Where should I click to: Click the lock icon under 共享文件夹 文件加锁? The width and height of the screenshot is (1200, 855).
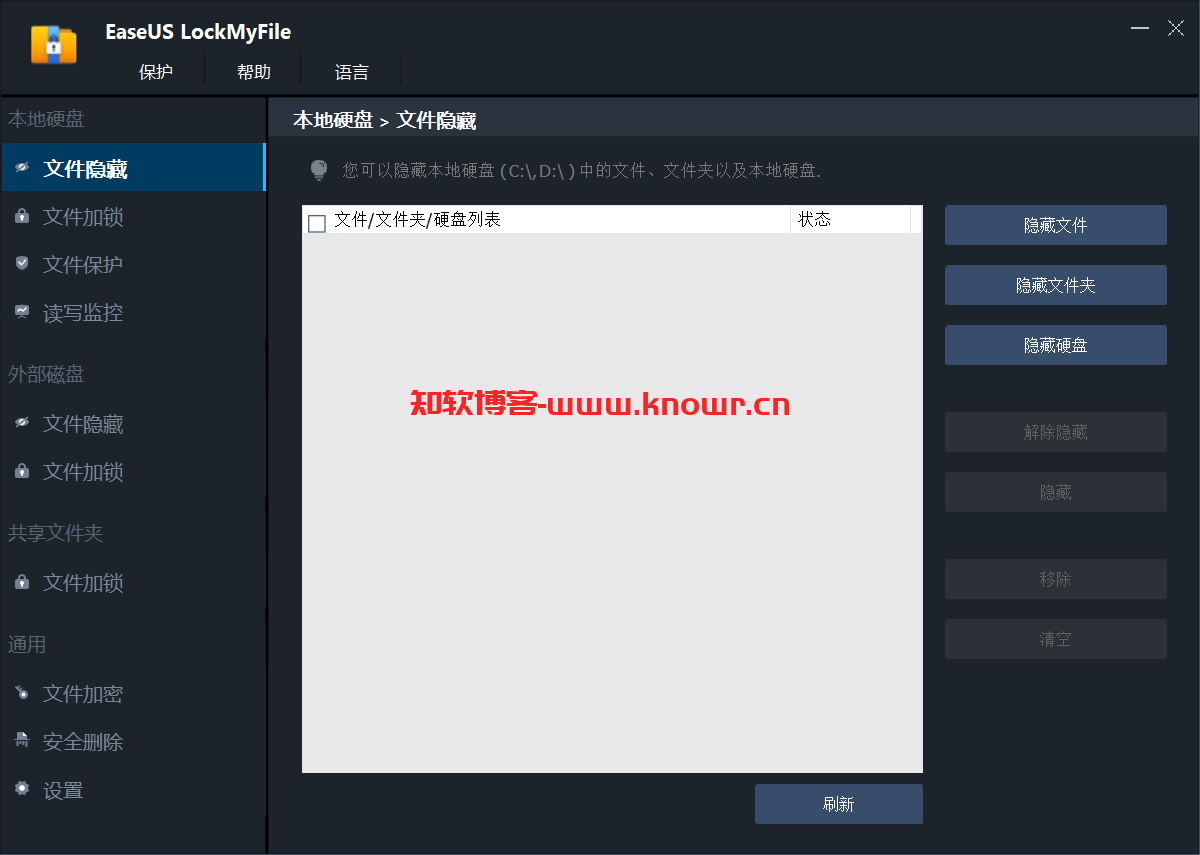pos(22,582)
